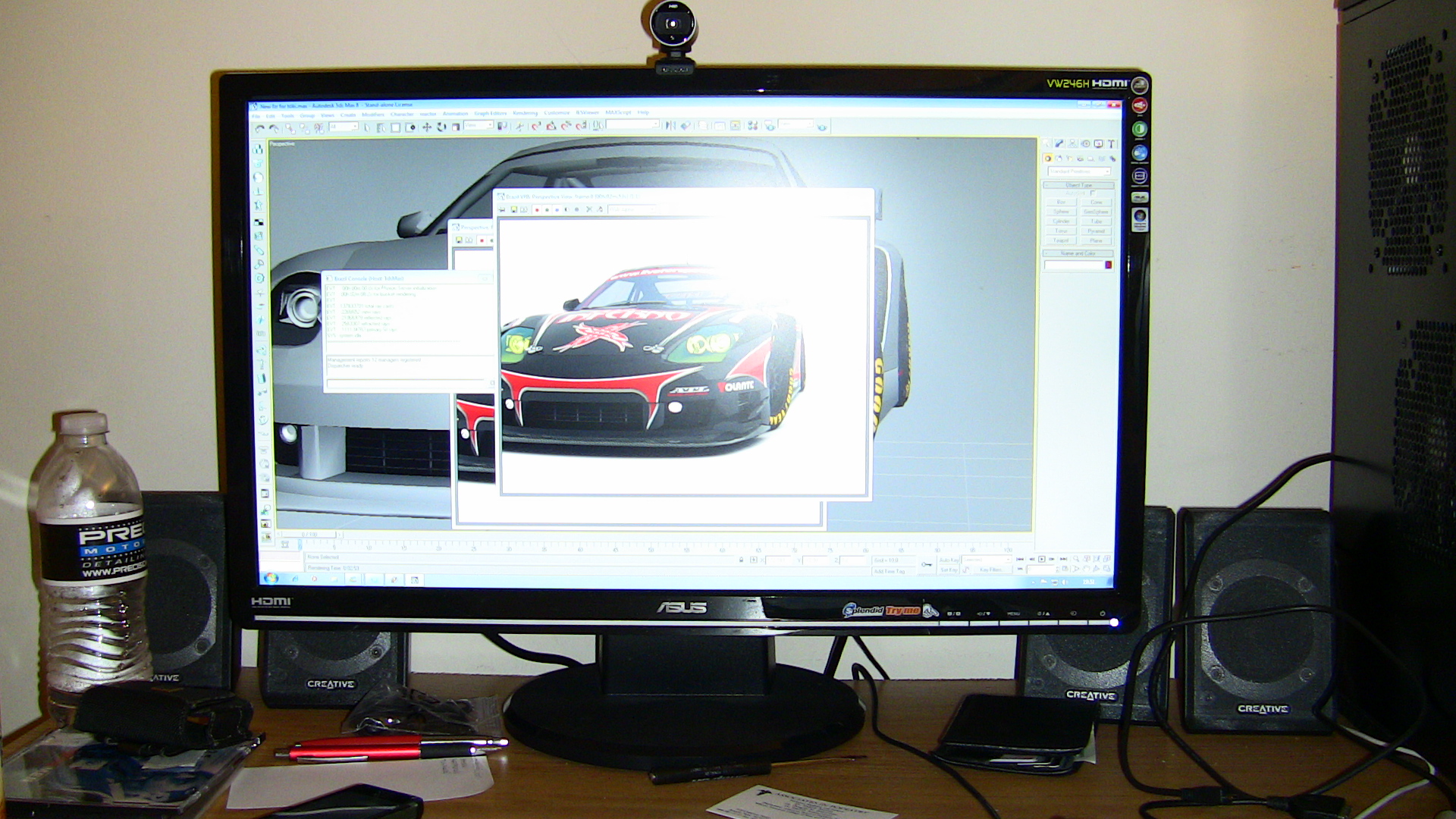Click the object color swatch
Screen dimensions: 1456x819
pos(1108,265)
